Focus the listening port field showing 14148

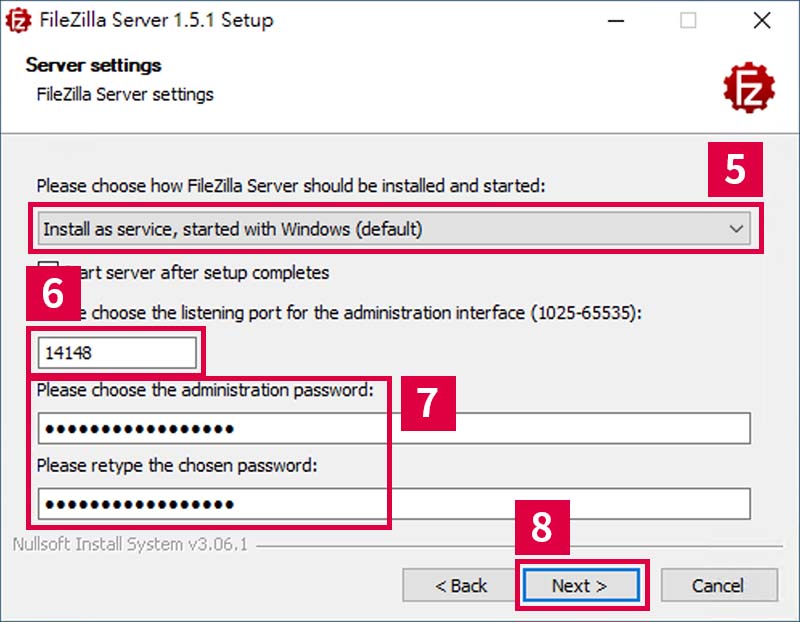coord(117,352)
